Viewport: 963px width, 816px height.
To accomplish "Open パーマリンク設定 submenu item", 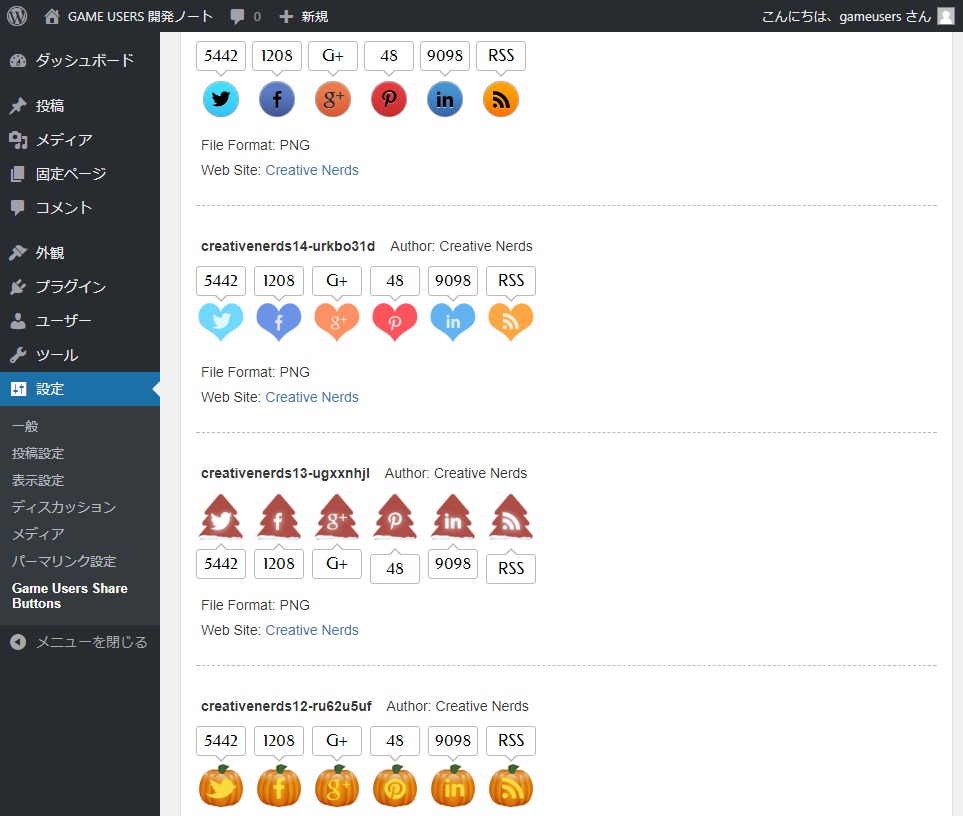I will (64, 561).
